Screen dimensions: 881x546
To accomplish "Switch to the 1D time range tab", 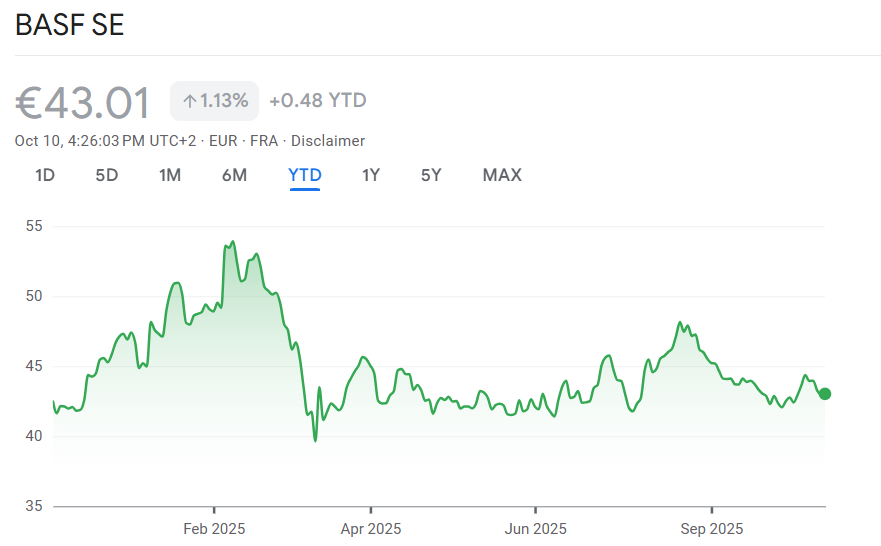I will (x=45, y=175).
